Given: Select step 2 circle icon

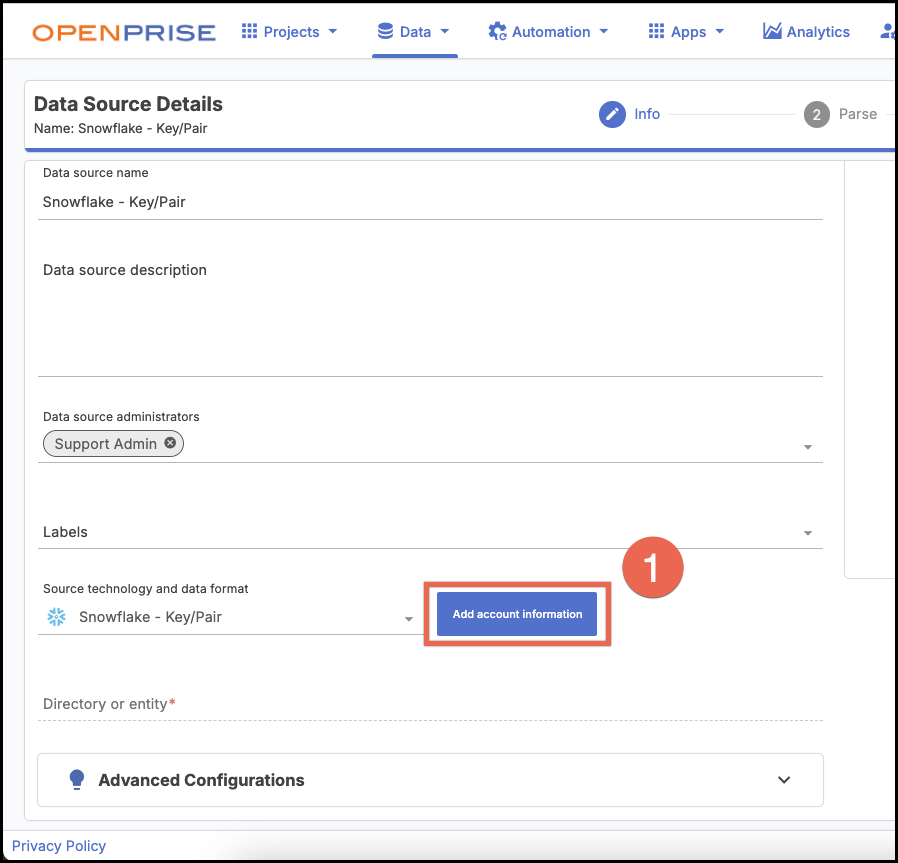Looking at the screenshot, I should point(817,115).
